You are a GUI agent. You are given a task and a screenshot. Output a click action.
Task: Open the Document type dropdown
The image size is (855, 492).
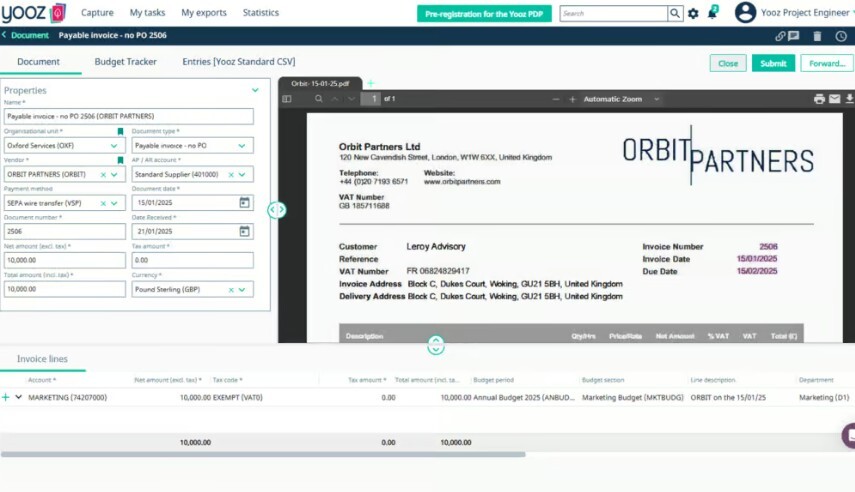(x=242, y=146)
